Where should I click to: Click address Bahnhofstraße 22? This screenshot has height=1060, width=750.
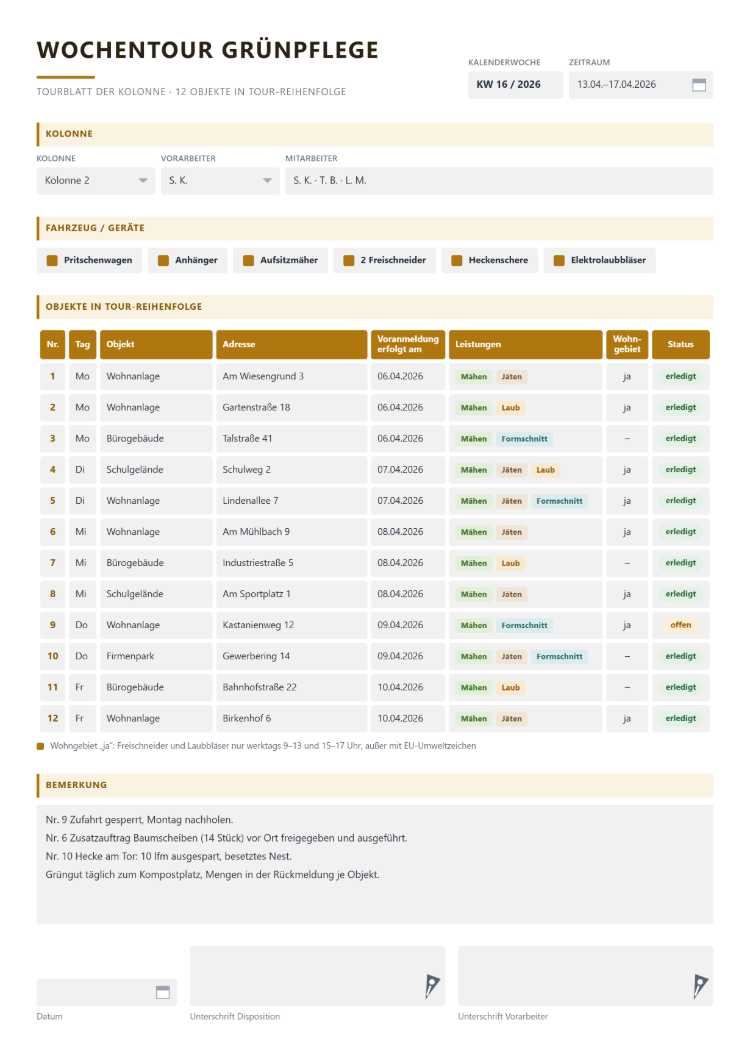pos(260,688)
